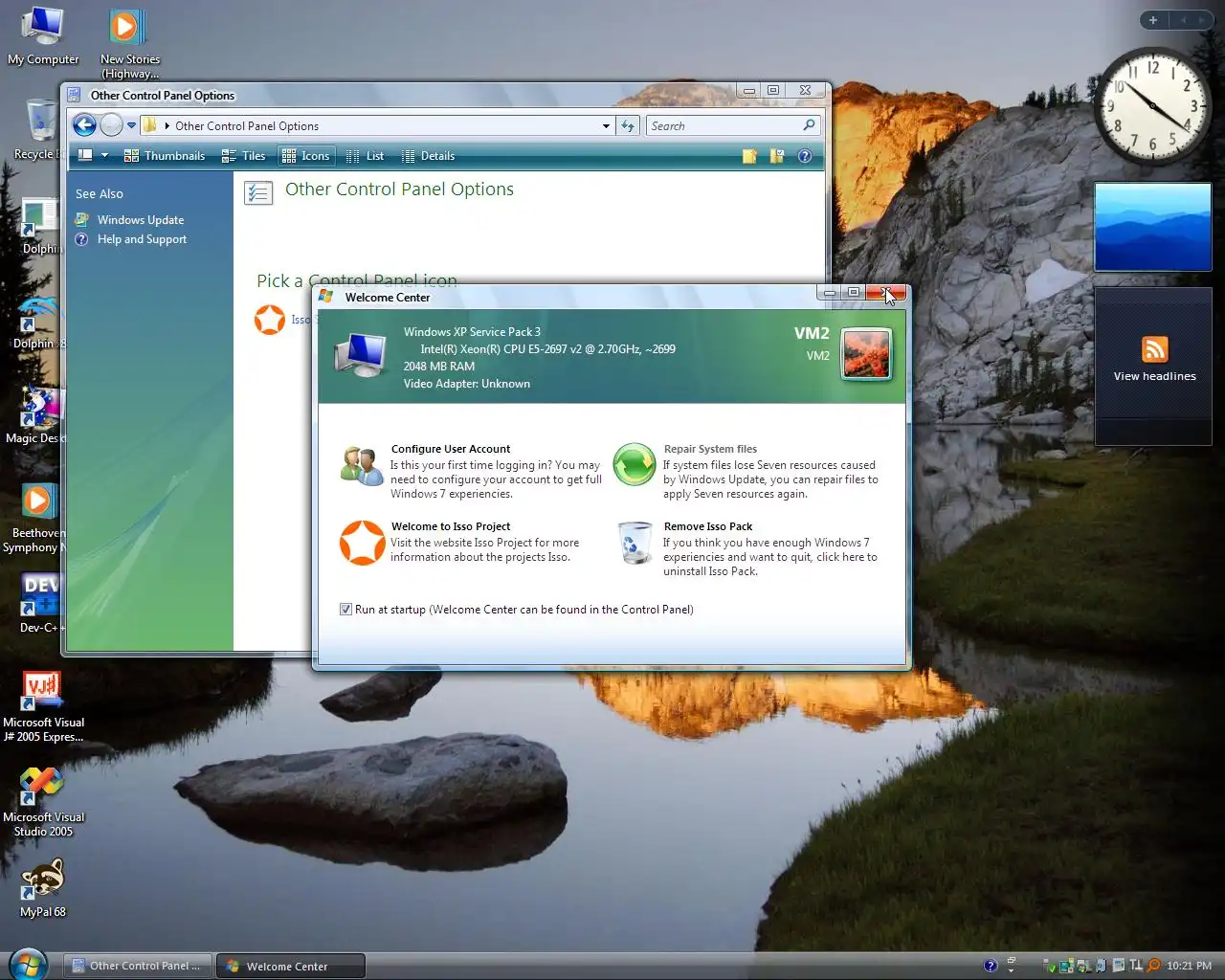
Task: Click the Refresh button next to the address bar
Action: [629, 125]
